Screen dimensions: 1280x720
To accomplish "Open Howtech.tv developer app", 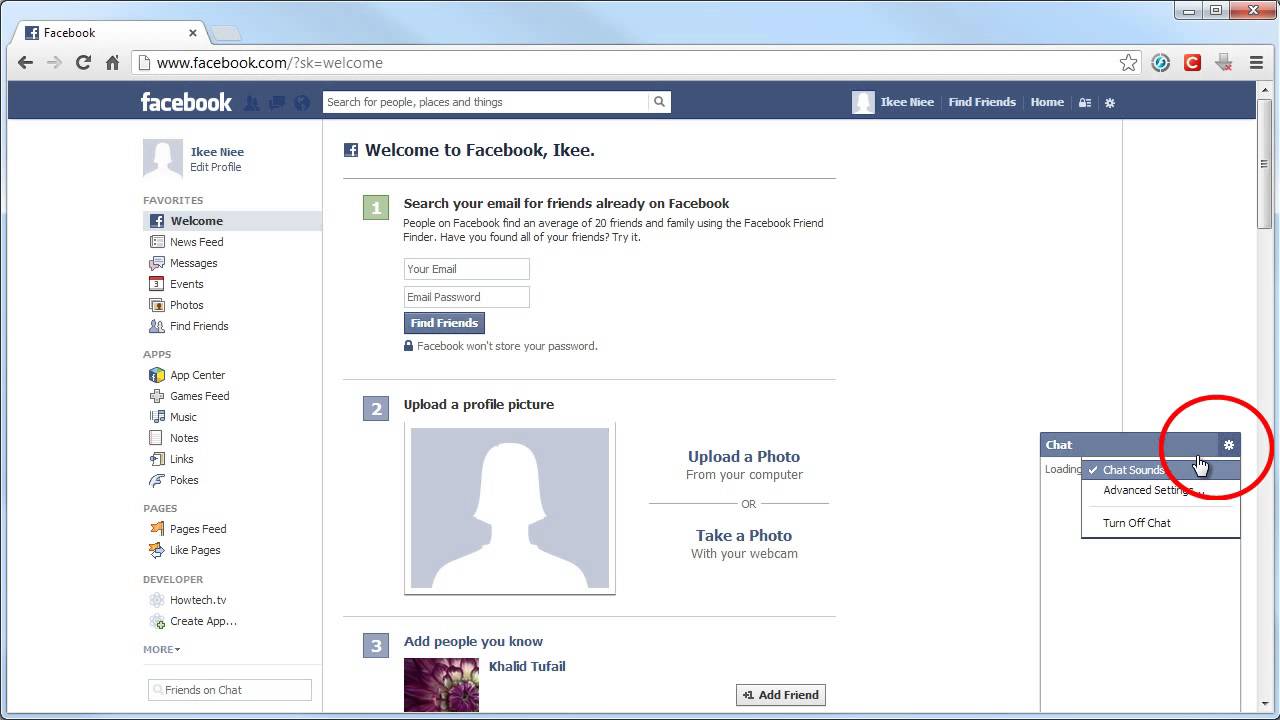I will pos(198,600).
